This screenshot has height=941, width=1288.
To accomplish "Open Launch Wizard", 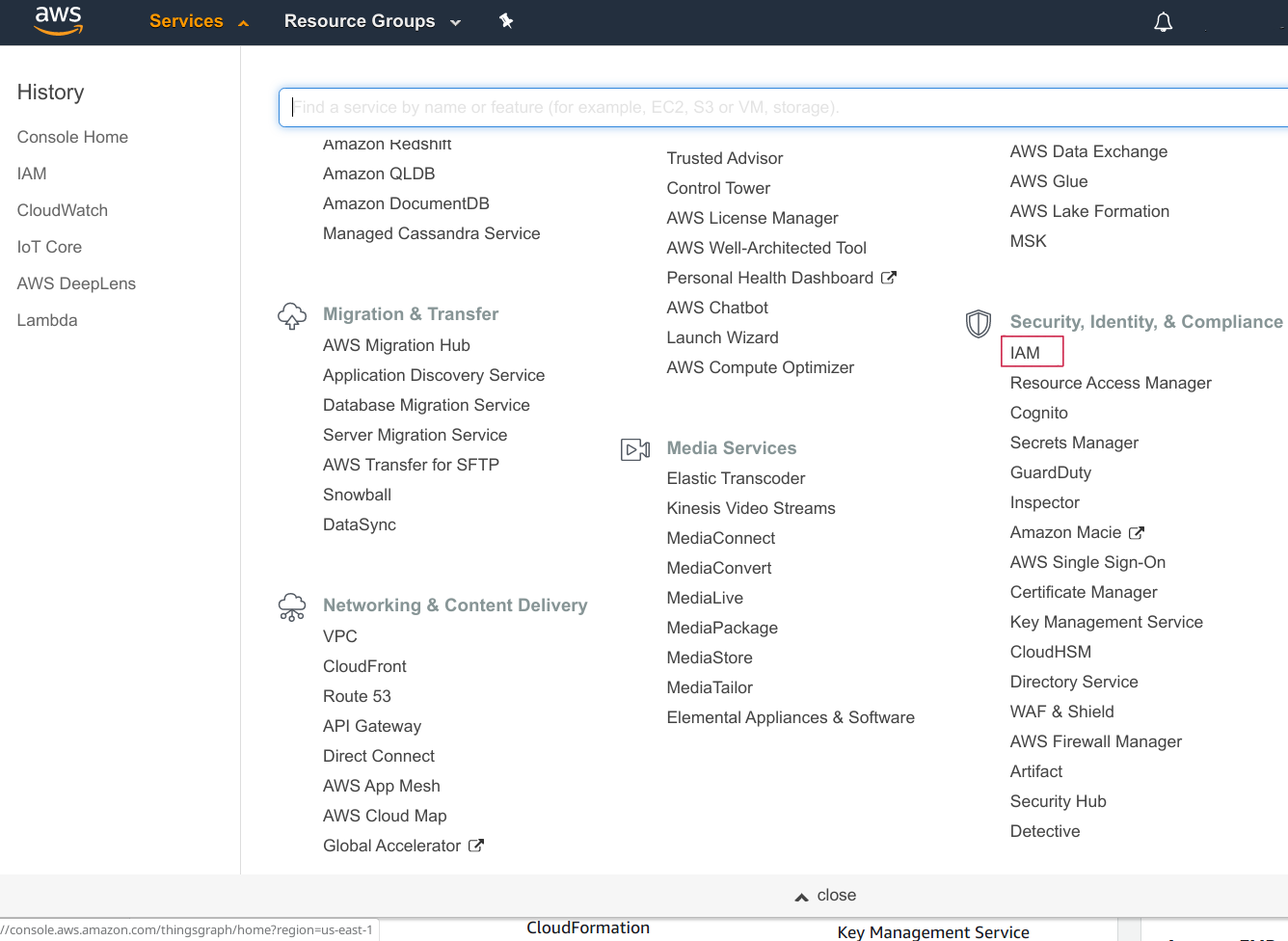I will coord(722,337).
